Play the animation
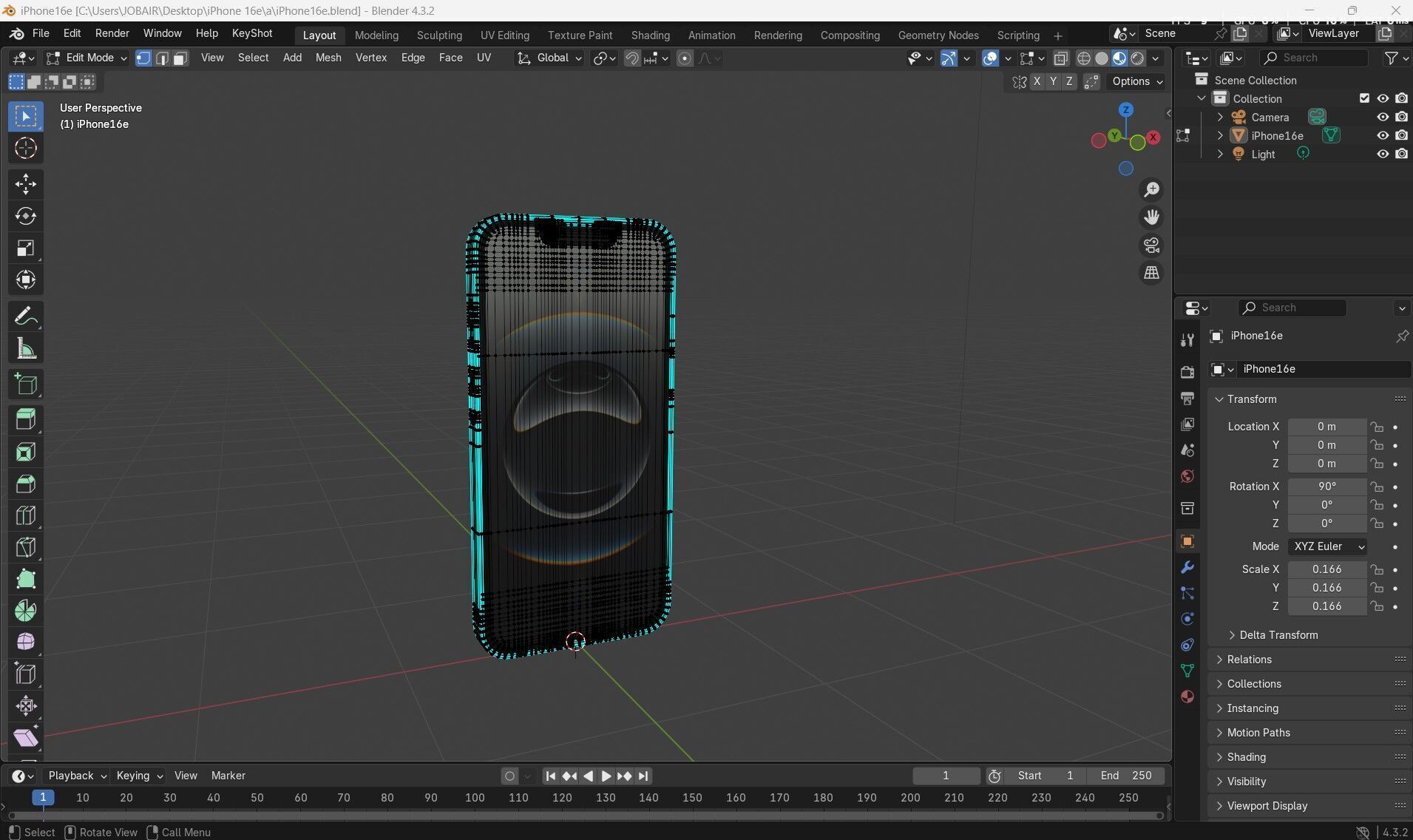1413x840 pixels. coord(606,776)
